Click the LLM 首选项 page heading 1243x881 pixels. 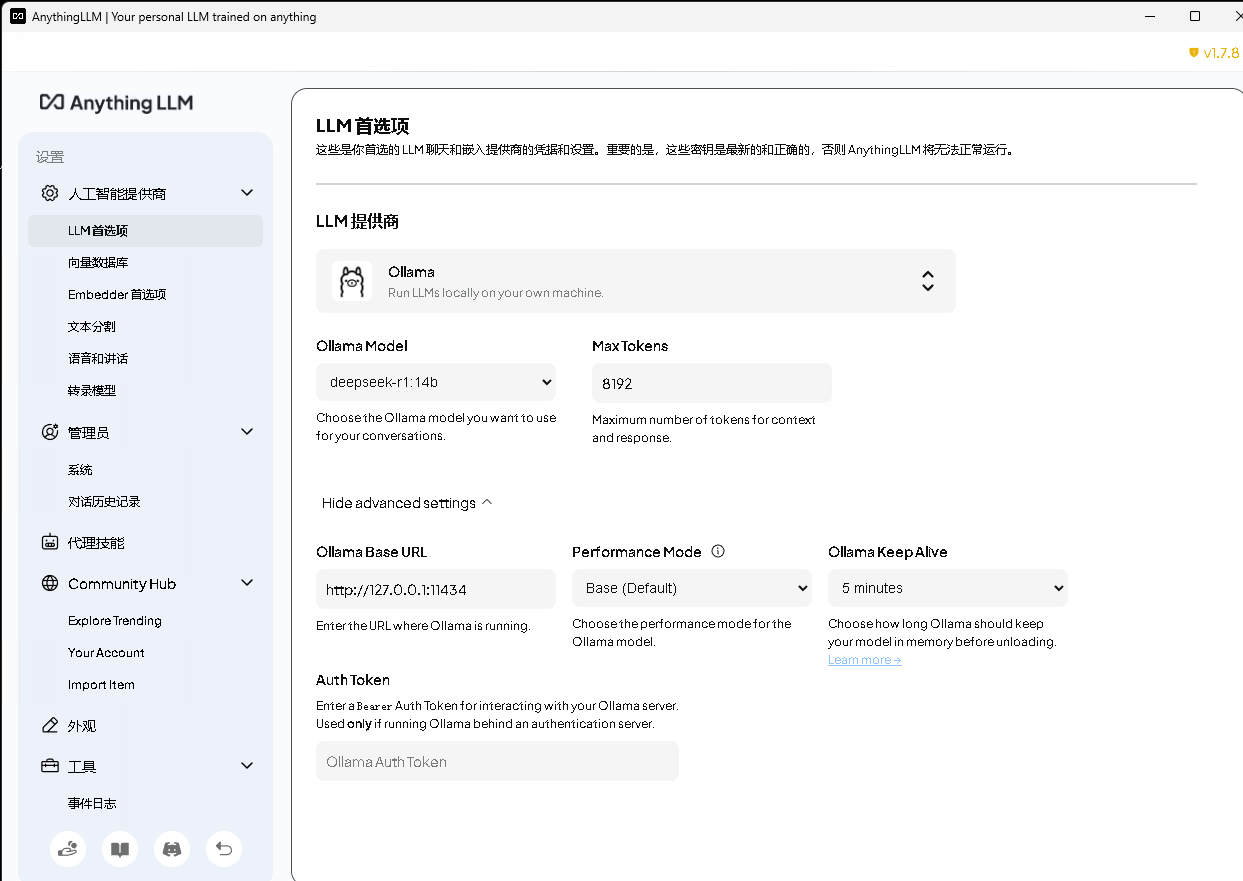(x=362, y=126)
